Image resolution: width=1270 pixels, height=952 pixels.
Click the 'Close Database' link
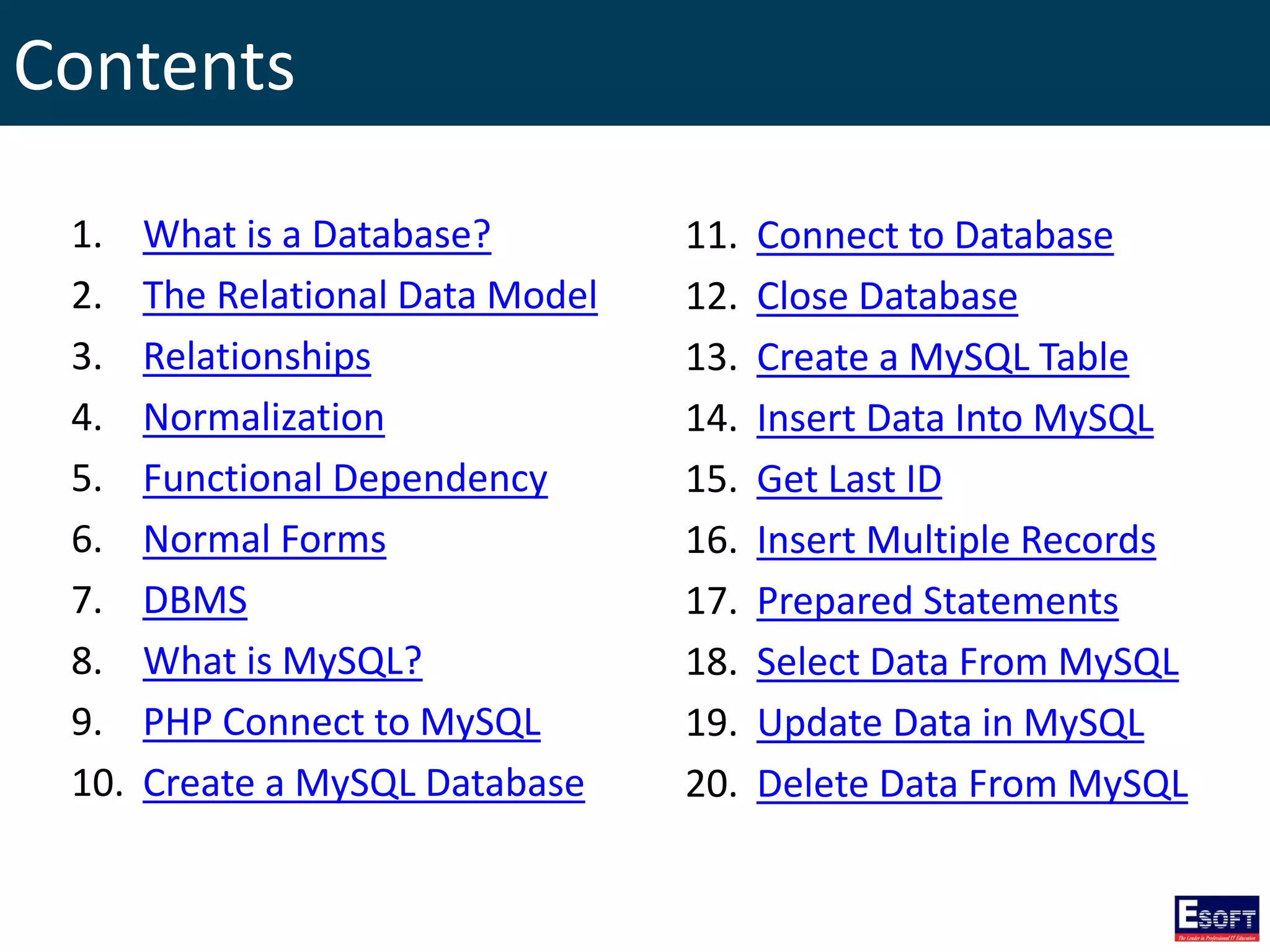point(887,296)
